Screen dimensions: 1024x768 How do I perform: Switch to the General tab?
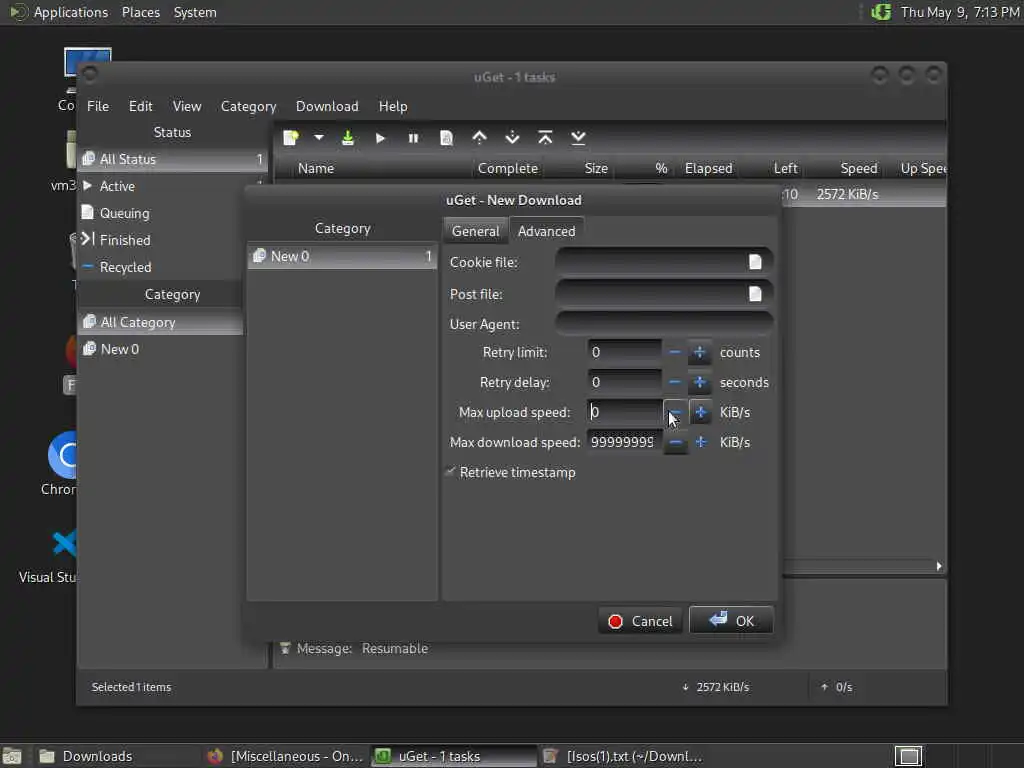click(x=475, y=231)
